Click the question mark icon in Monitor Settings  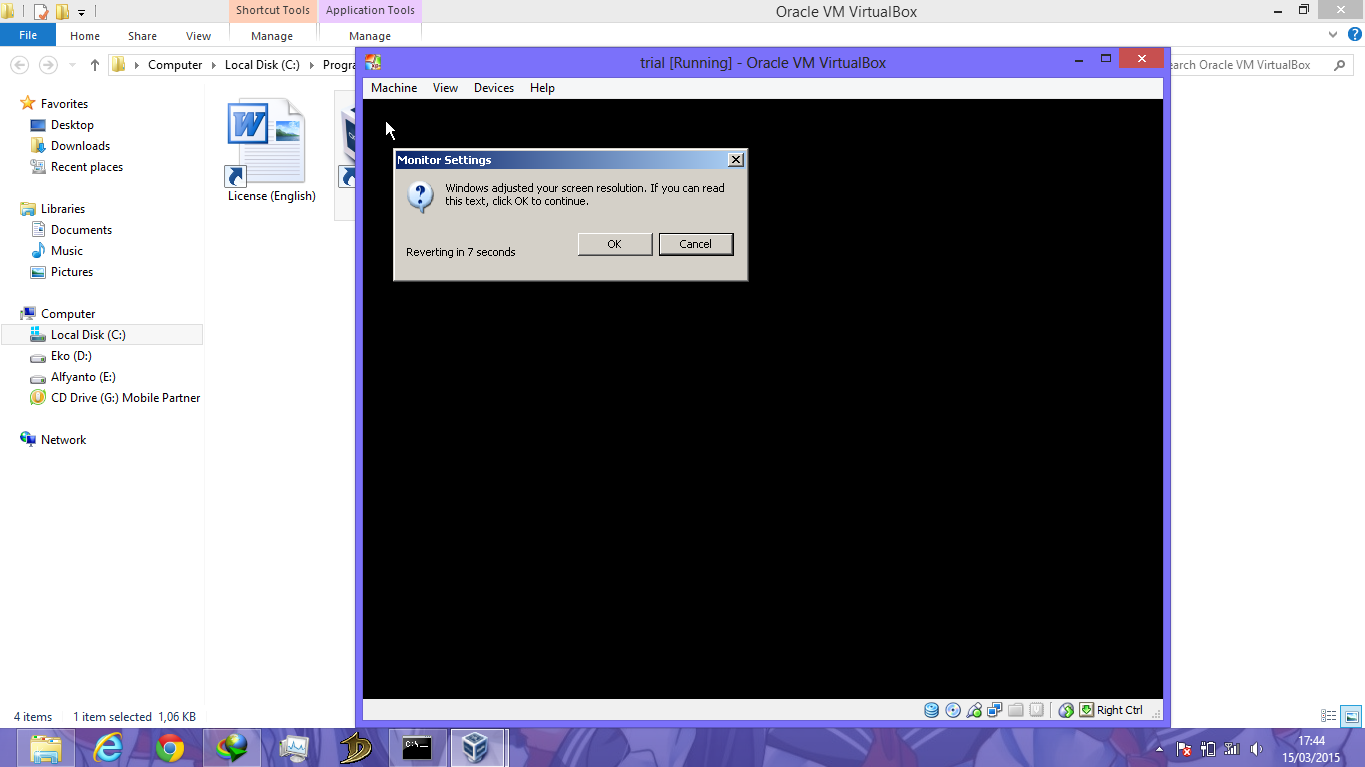(420, 197)
